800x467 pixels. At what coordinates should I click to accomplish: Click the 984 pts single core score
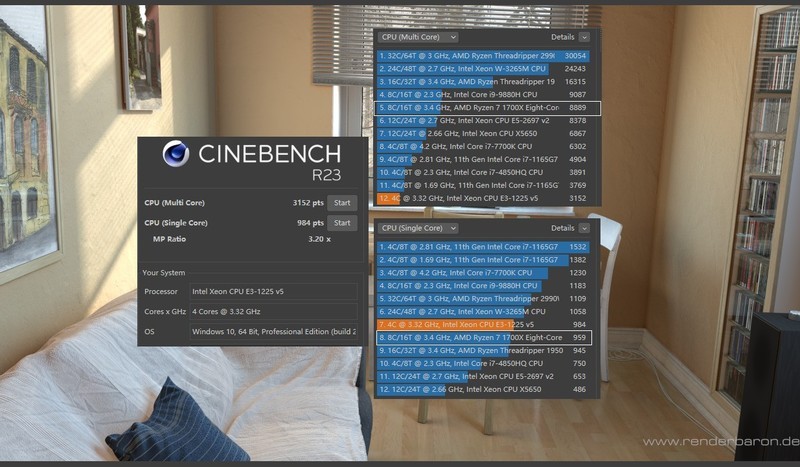point(310,223)
